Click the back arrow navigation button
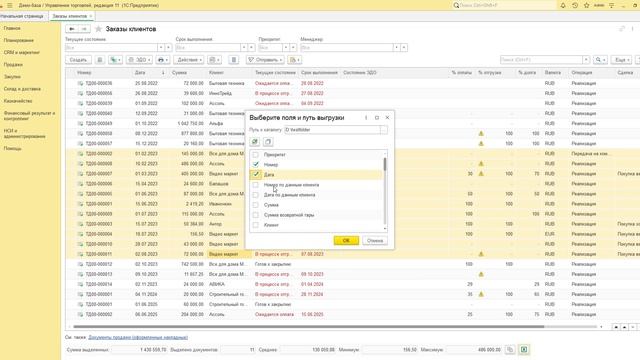The image size is (640, 360). [x=72, y=29]
